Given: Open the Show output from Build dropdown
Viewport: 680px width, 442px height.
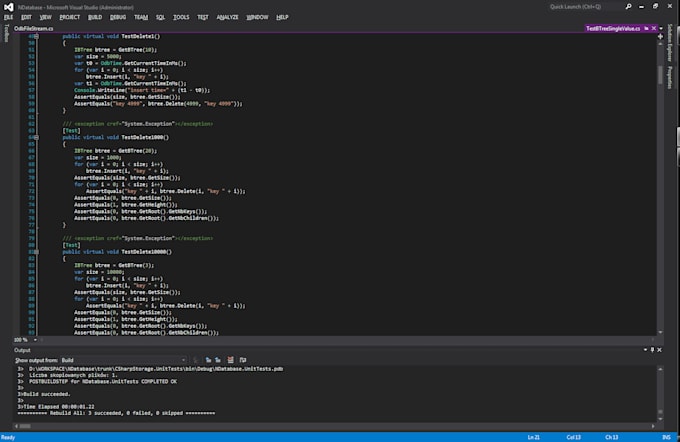Looking at the screenshot, I should pos(124,360).
